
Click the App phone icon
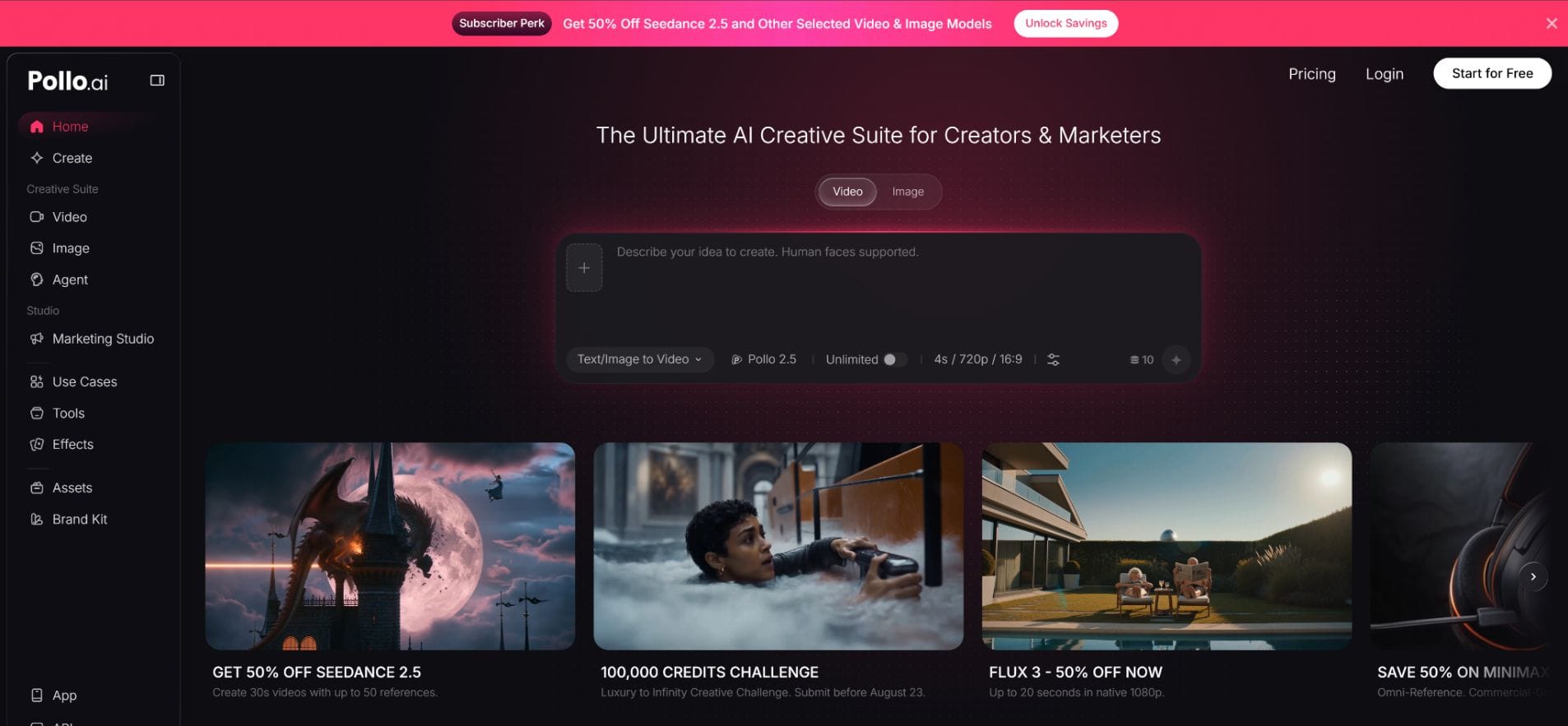tap(36, 695)
